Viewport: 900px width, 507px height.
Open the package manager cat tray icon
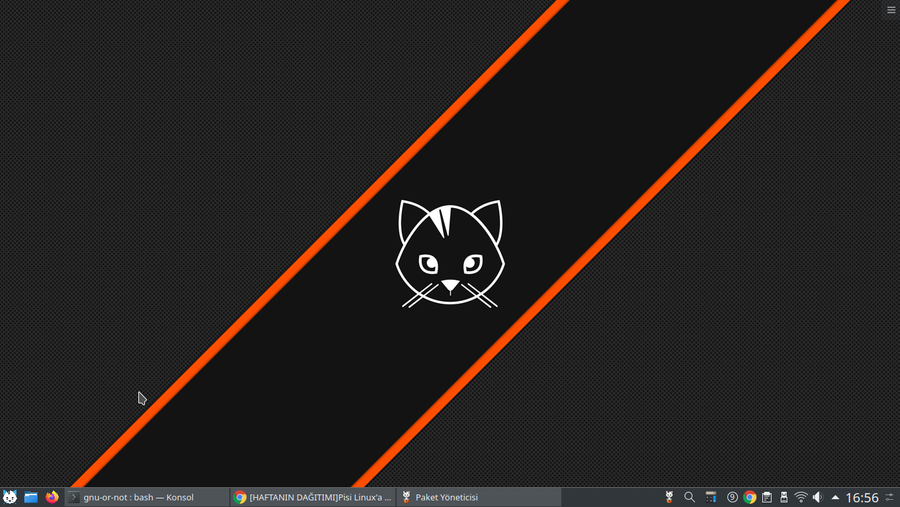click(x=669, y=497)
